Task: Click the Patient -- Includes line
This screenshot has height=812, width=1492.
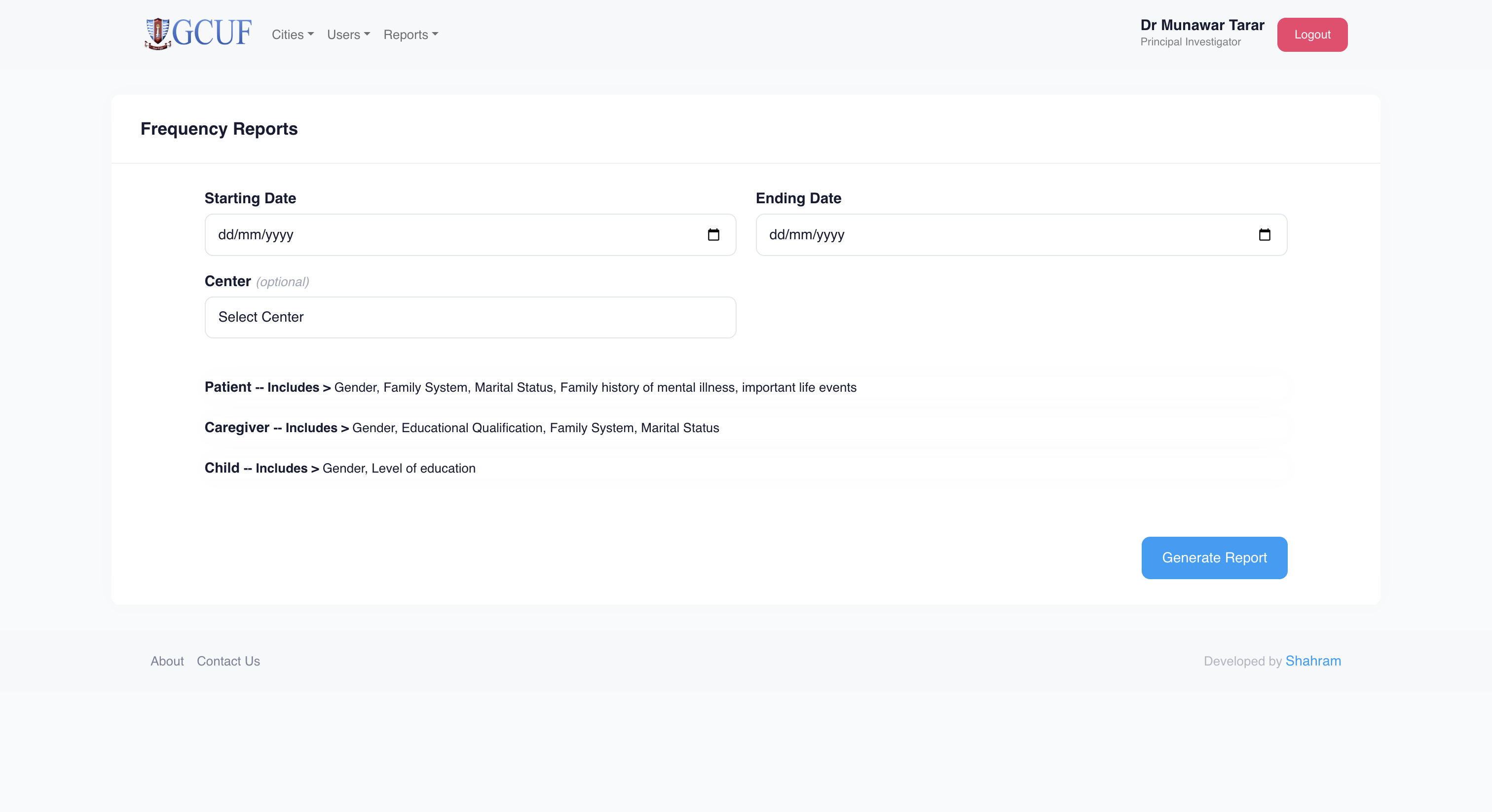Action: pos(530,387)
